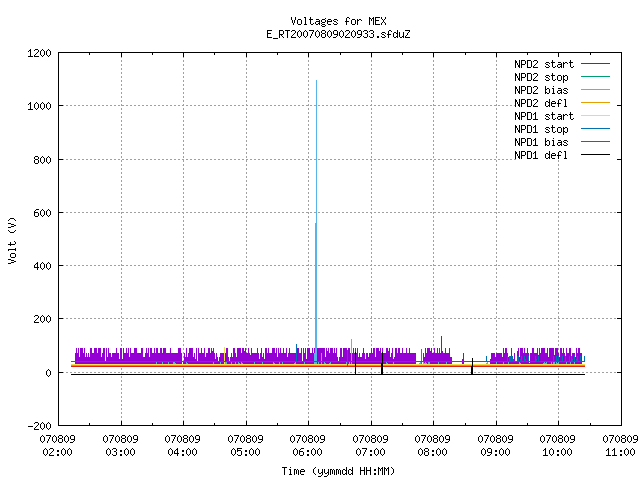Image resolution: width=640 pixels, height=480 pixels.
Task: Click the 'NPD1 stop' legend label
Action: click(541, 129)
